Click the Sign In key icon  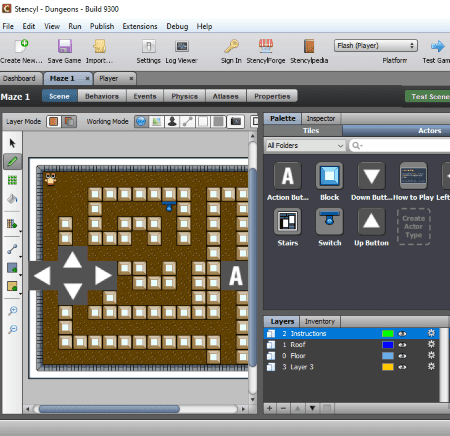[231, 46]
